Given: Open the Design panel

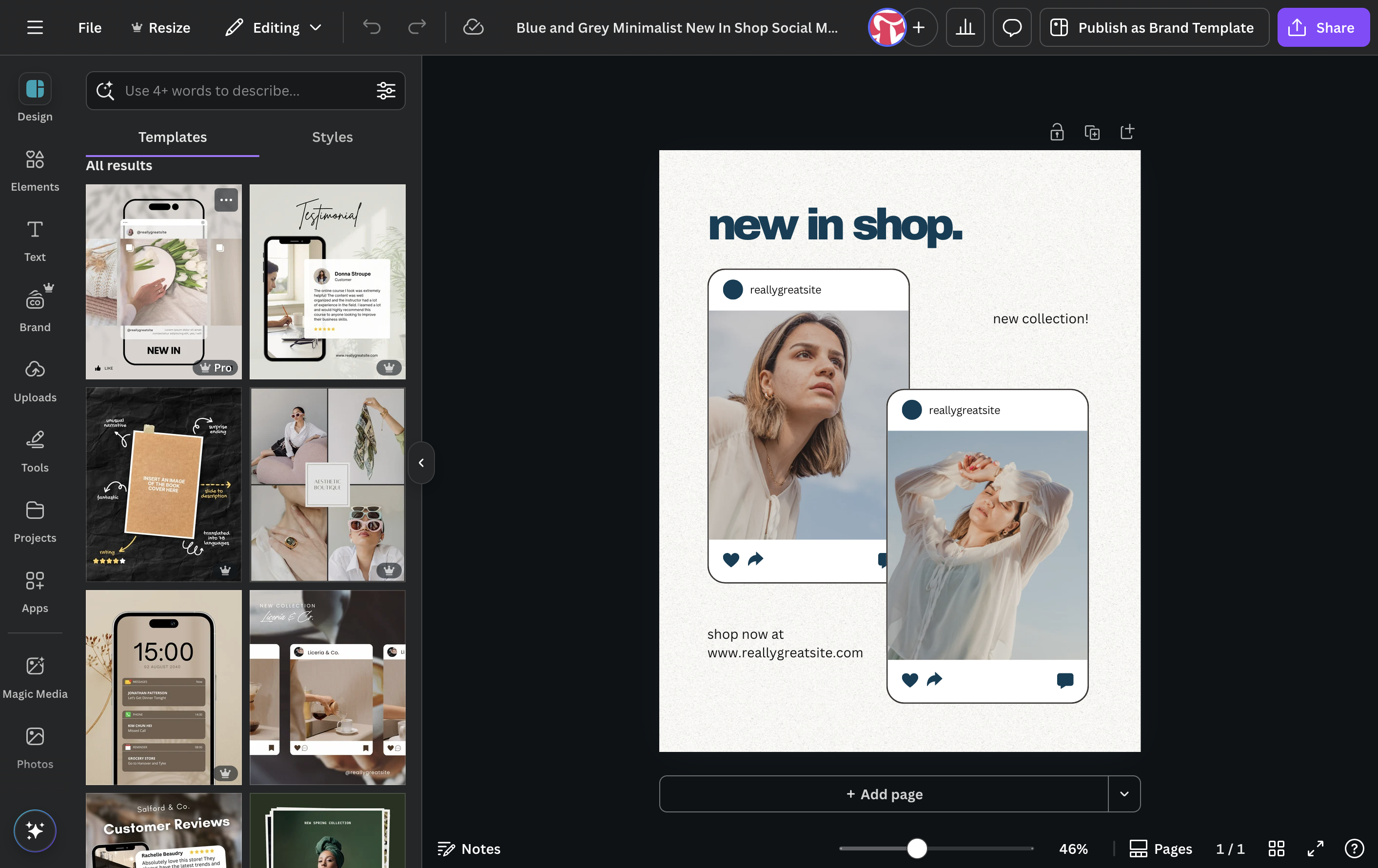Looking at the screenshot, I should click(35, 97).
